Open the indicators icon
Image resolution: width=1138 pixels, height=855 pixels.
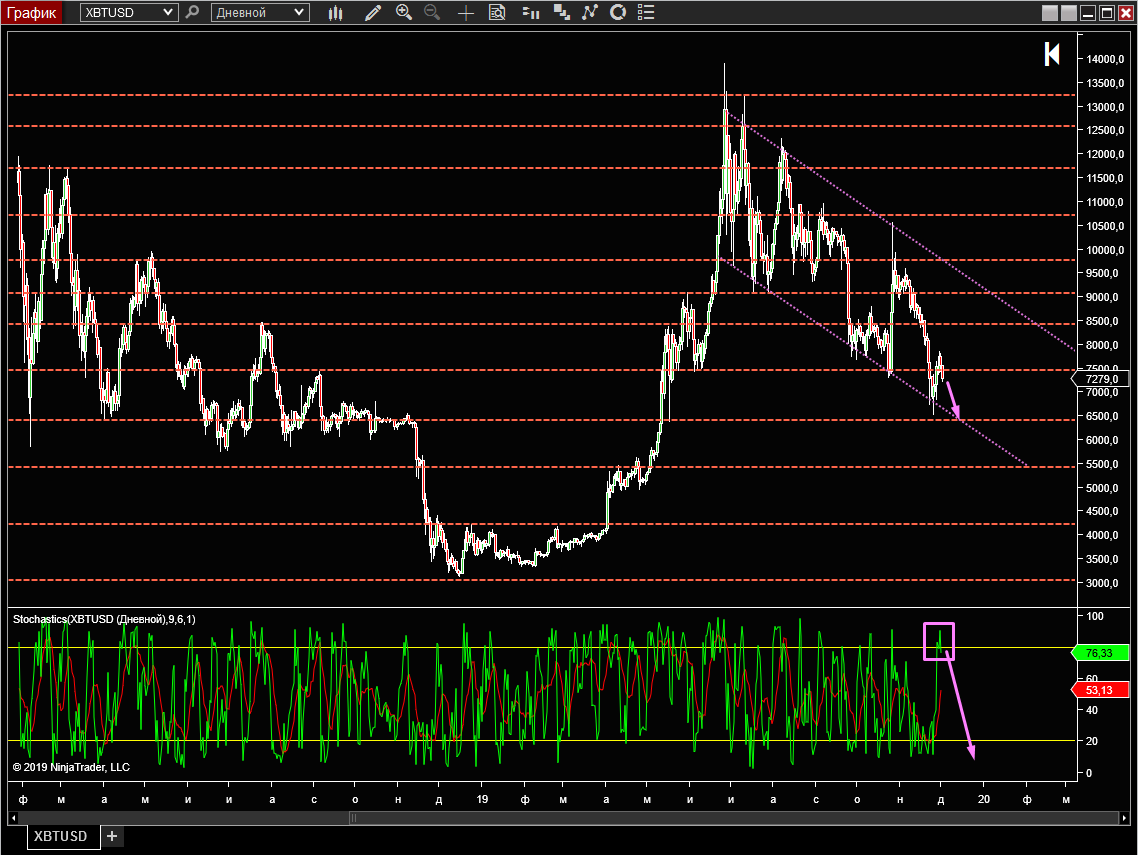(x=589, y=12)
